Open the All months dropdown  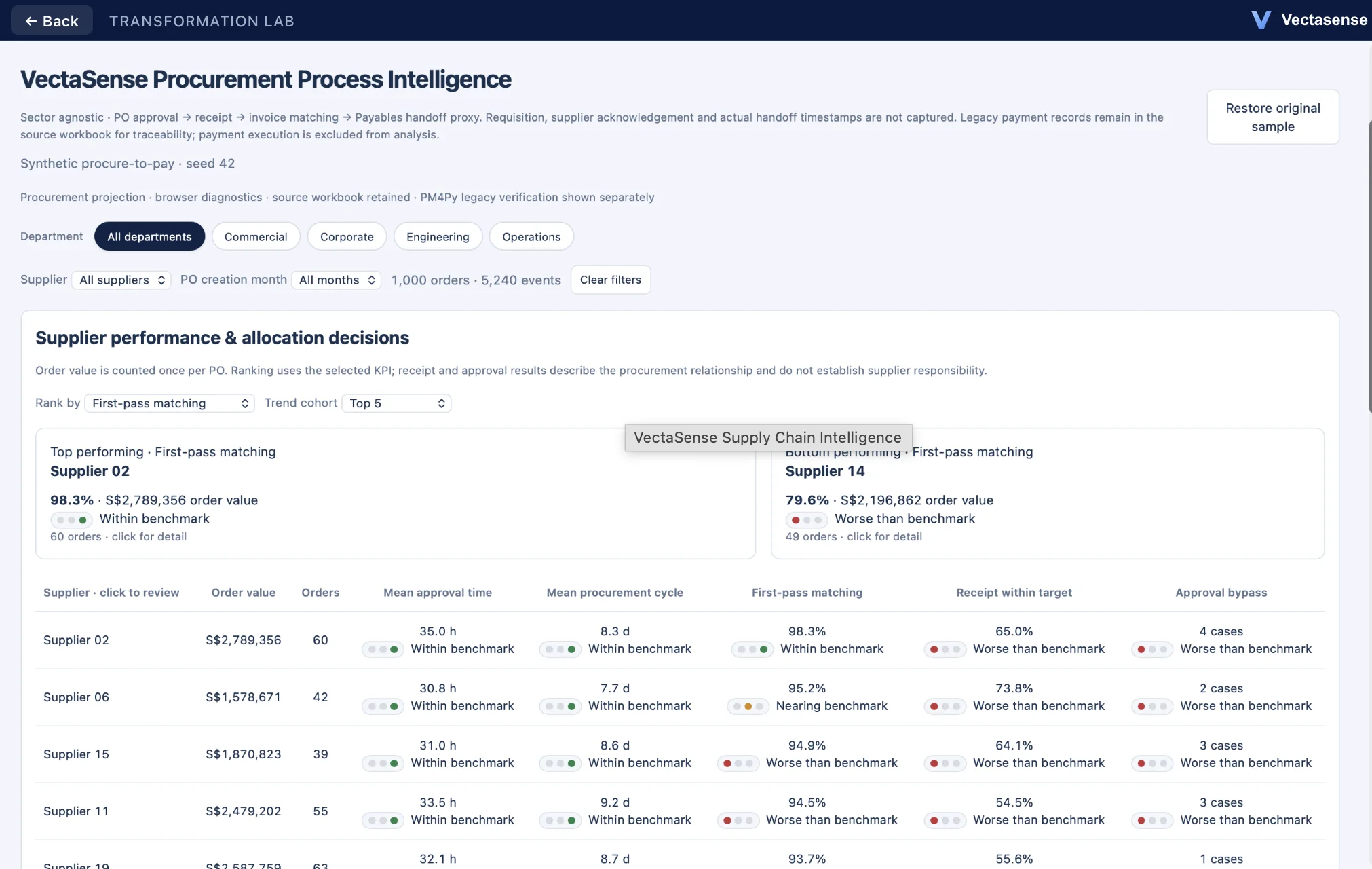337,280
